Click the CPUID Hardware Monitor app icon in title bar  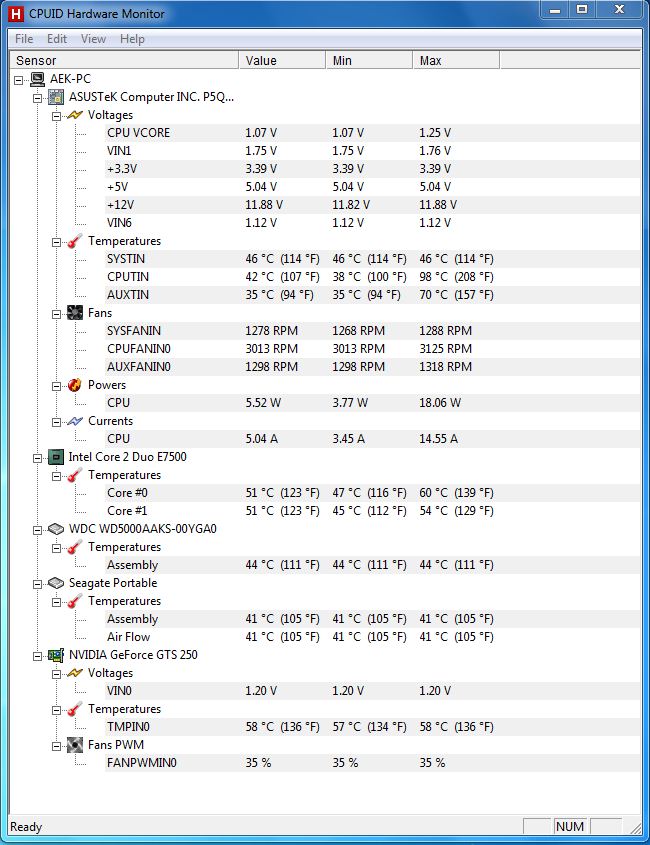[17, 13]
